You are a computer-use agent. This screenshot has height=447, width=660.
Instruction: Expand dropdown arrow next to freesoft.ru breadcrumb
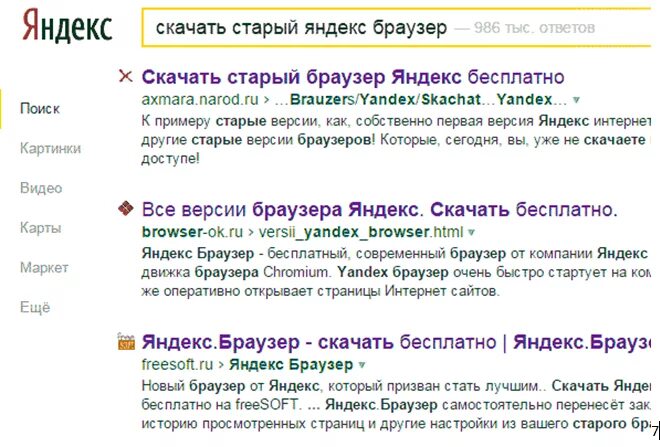(362, 365)
